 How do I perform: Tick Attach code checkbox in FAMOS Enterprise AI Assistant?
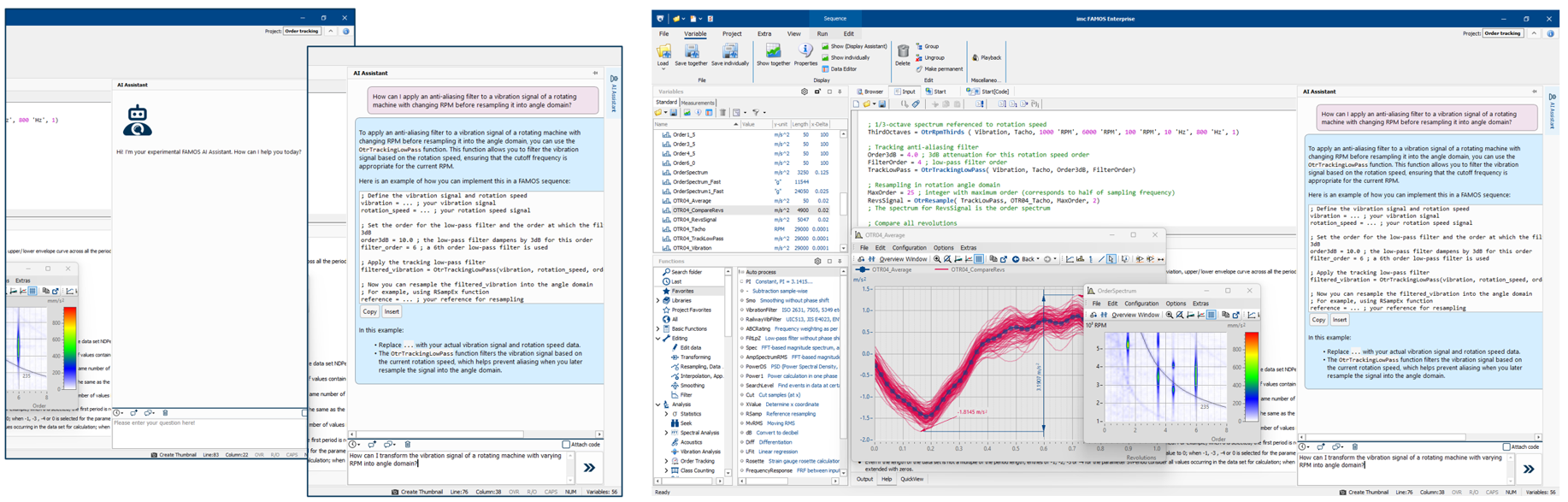[x=1506, y=446]
